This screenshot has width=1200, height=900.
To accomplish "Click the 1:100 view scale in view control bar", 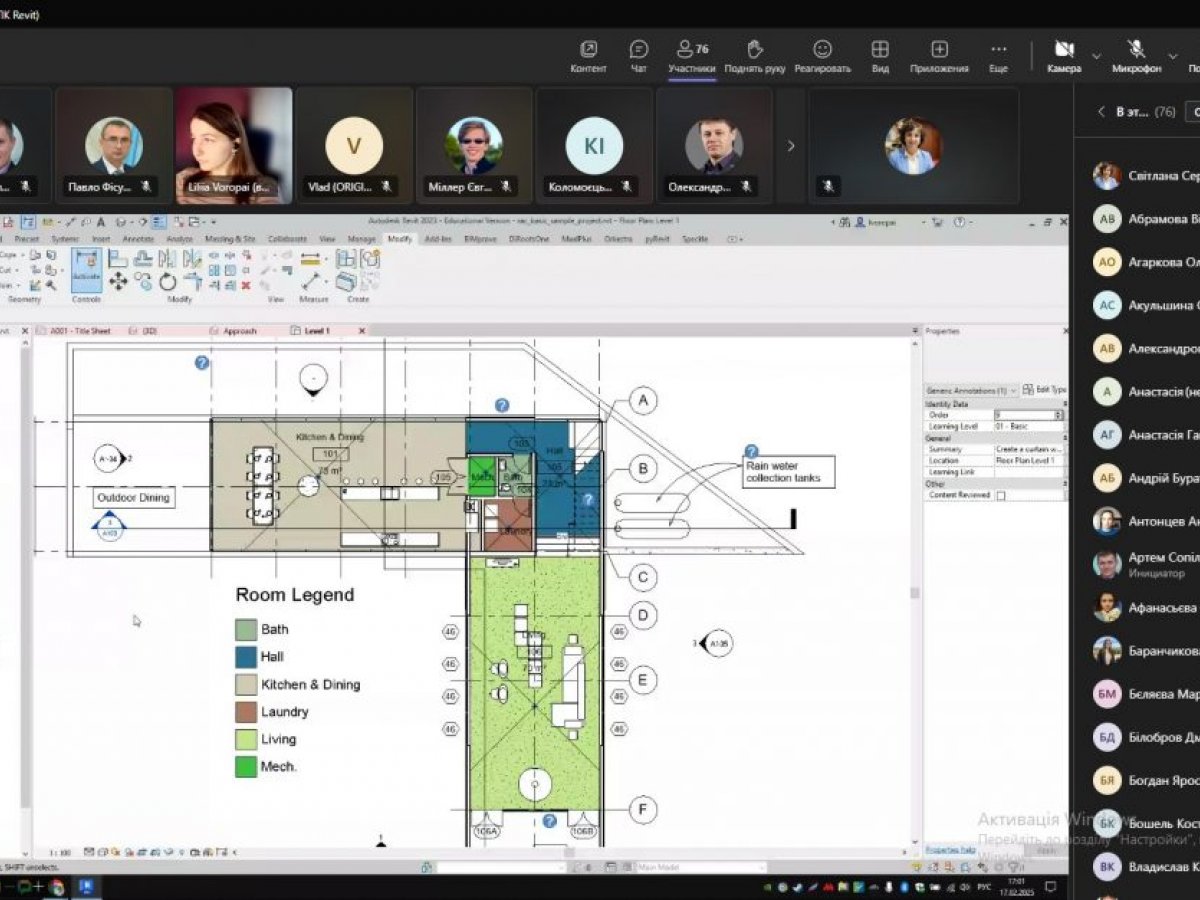I will (x=59, y=852).
